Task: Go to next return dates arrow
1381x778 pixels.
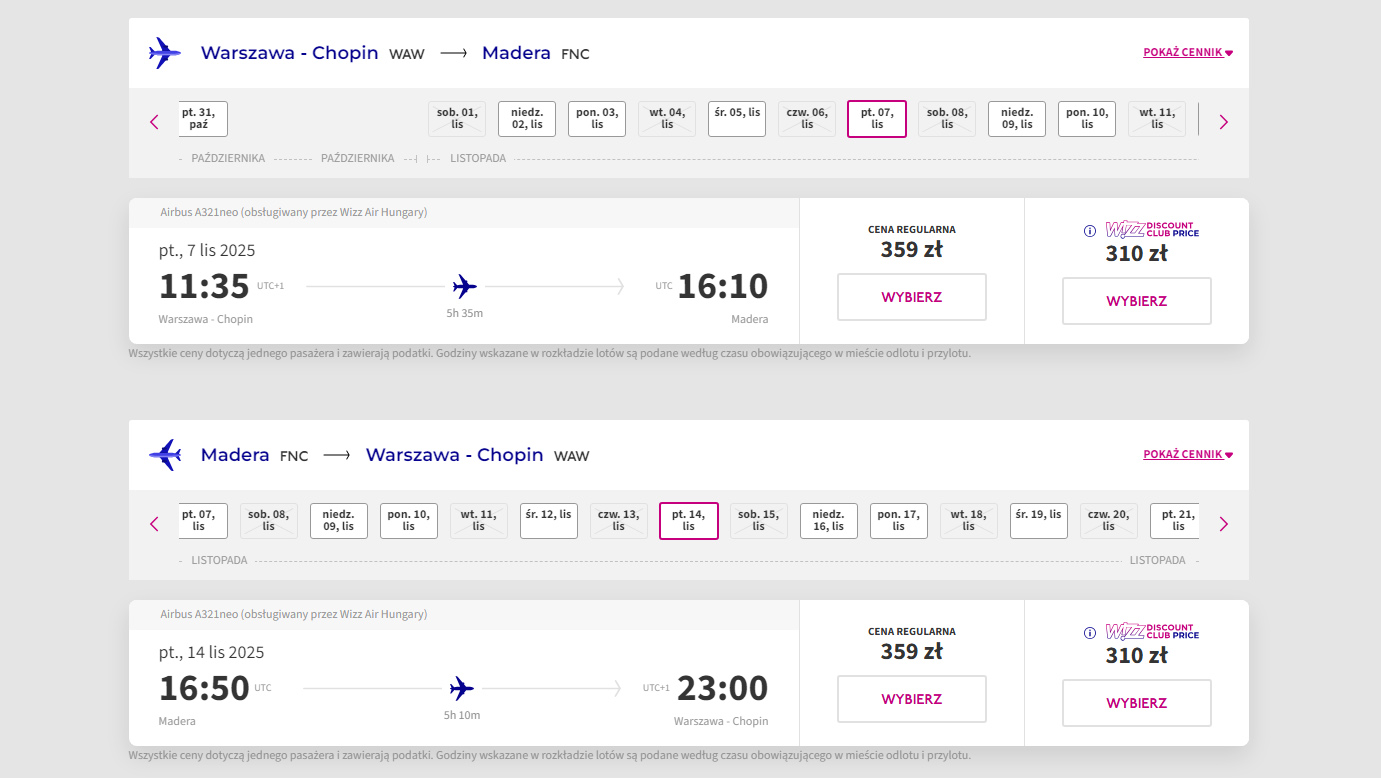Action: (1223, 524)
